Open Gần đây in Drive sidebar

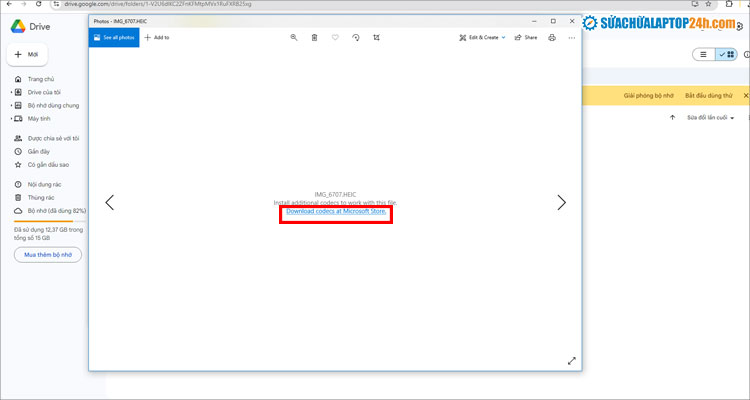39,151
